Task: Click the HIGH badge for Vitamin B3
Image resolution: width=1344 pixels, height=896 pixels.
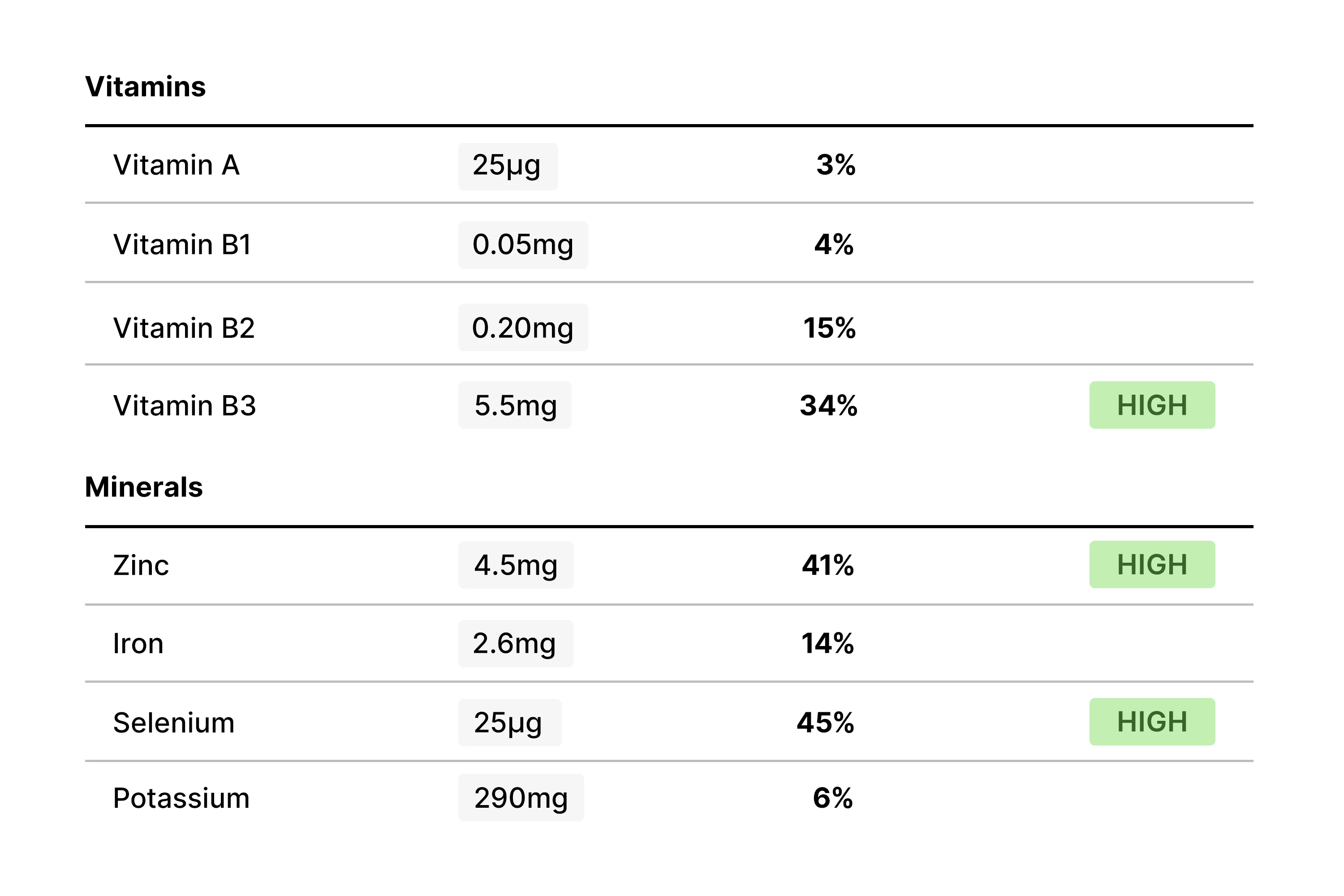Action: point(1151,405)
